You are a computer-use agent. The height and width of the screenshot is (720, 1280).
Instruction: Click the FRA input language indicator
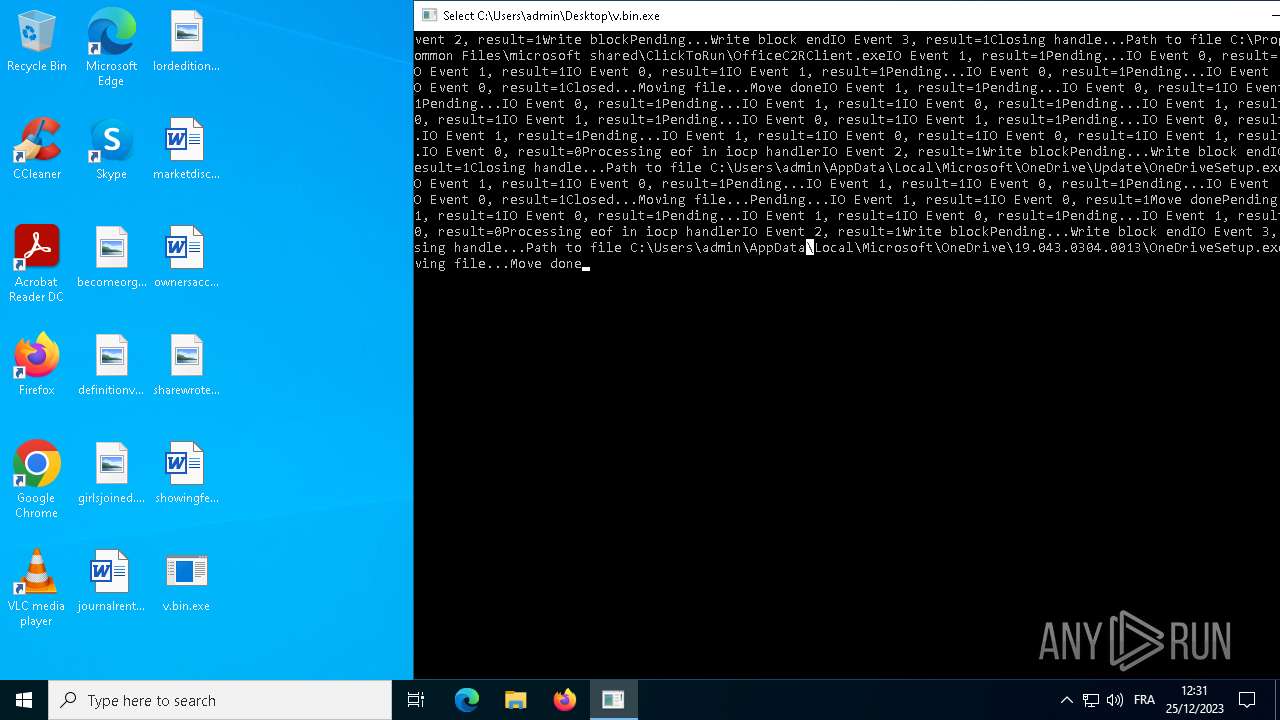[x=1145, y=700]
